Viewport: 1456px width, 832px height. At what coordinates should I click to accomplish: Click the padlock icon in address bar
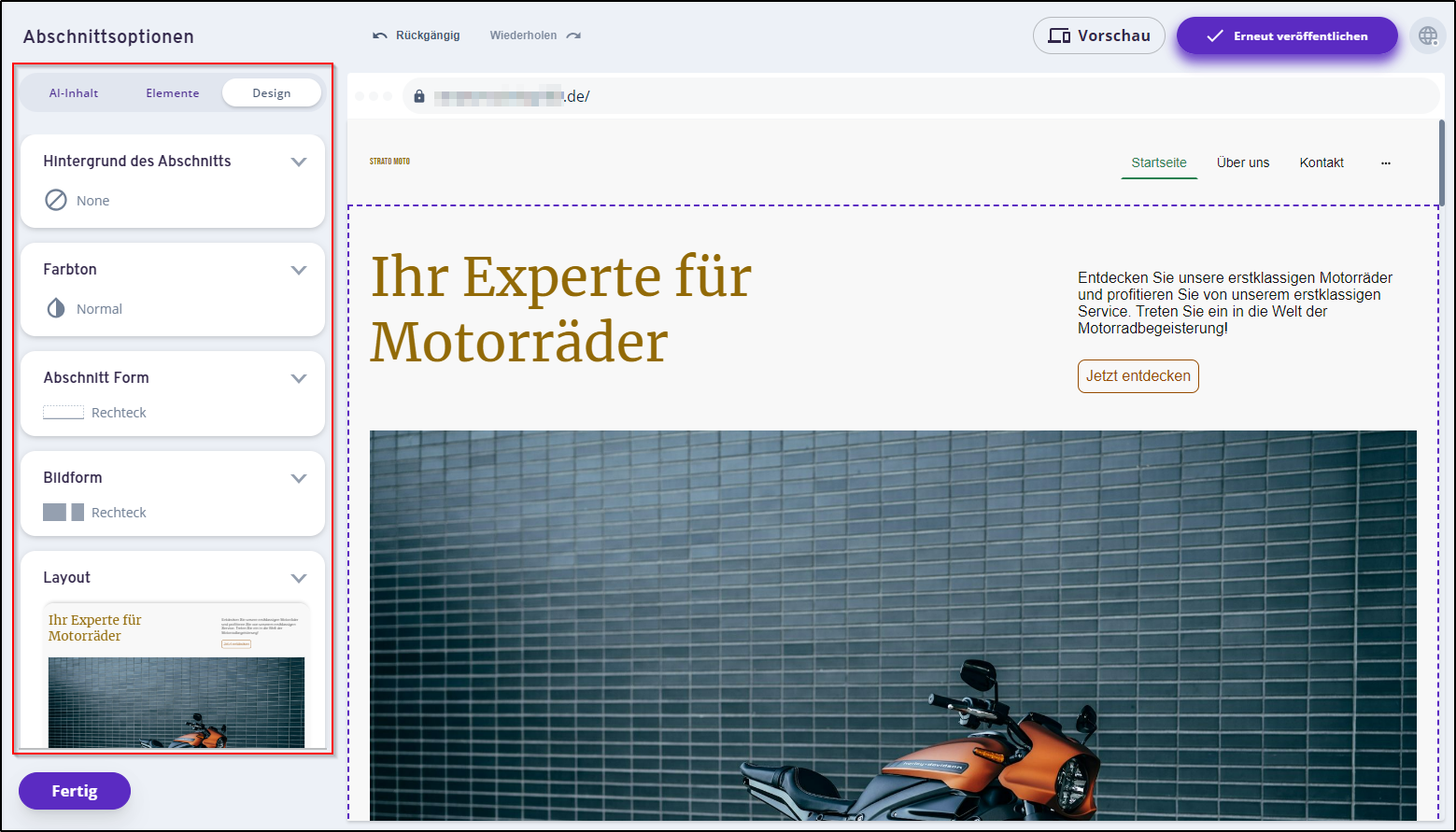[419, 96]
